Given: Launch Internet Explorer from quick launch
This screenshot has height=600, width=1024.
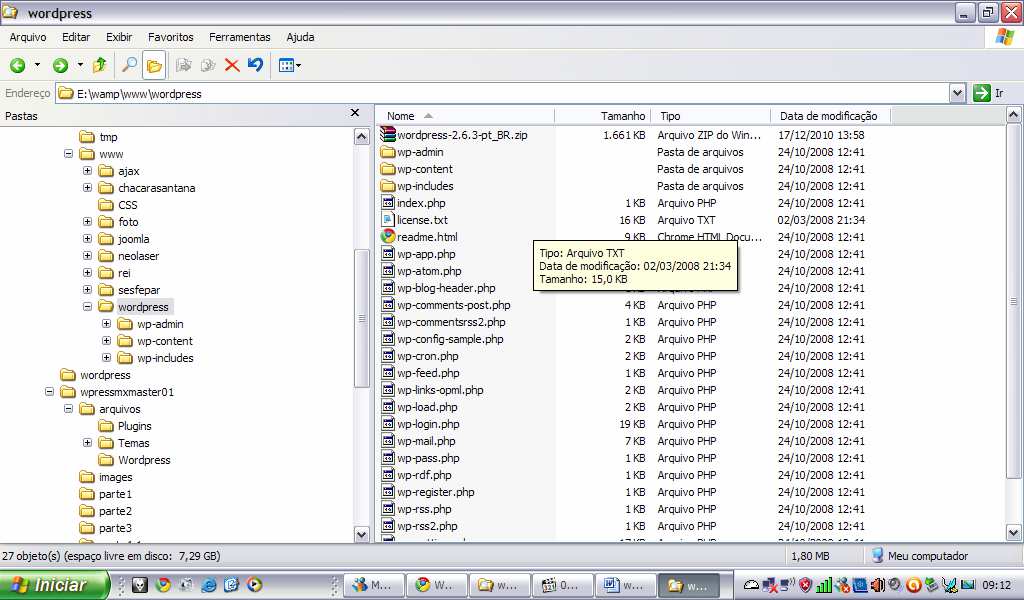Looking at the screenshot, I should [209, 585].
